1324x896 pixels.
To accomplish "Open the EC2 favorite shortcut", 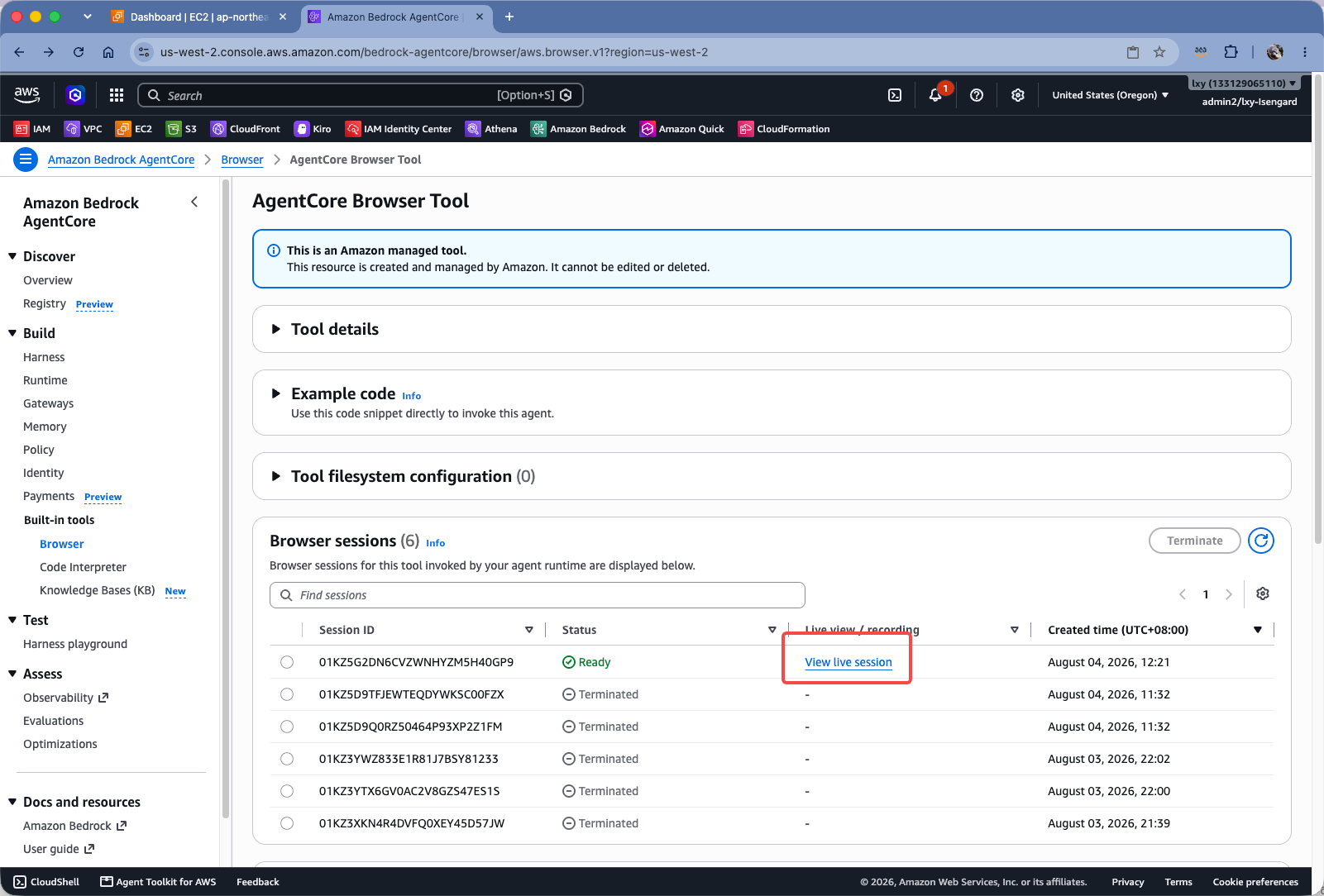I will point(134,129).
